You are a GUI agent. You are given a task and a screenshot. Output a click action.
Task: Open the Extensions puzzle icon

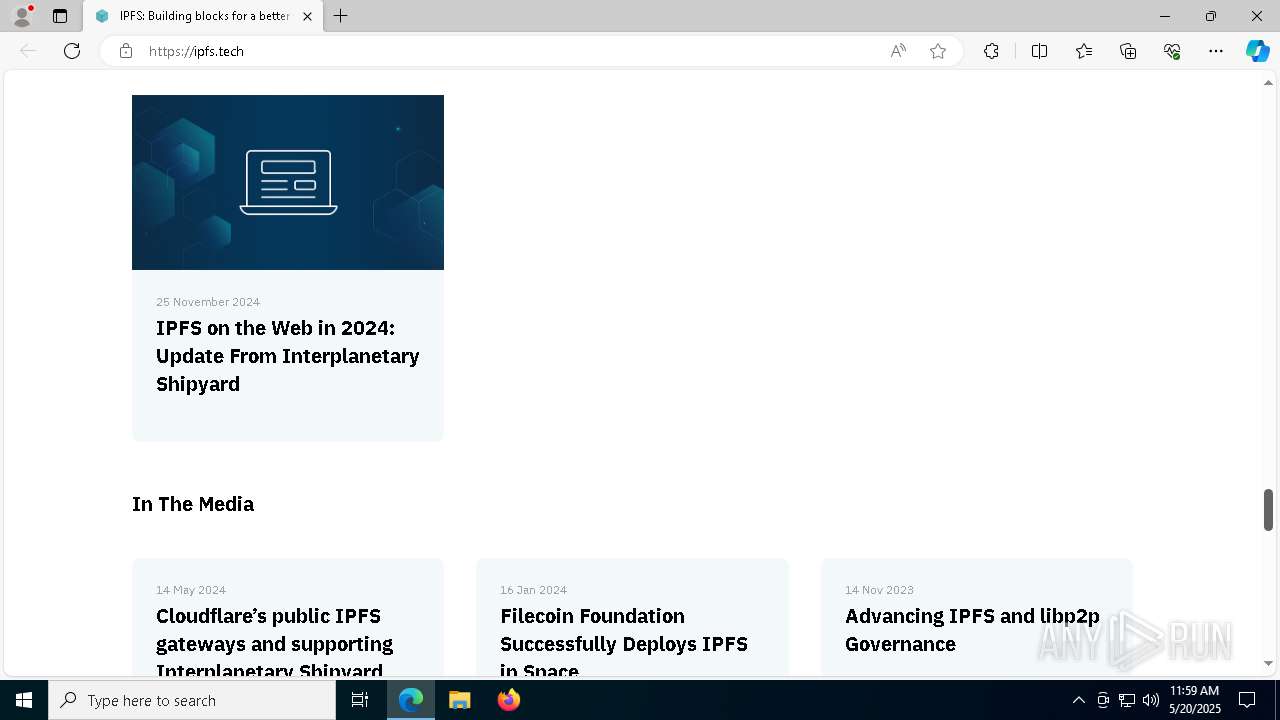coord(991,51)
